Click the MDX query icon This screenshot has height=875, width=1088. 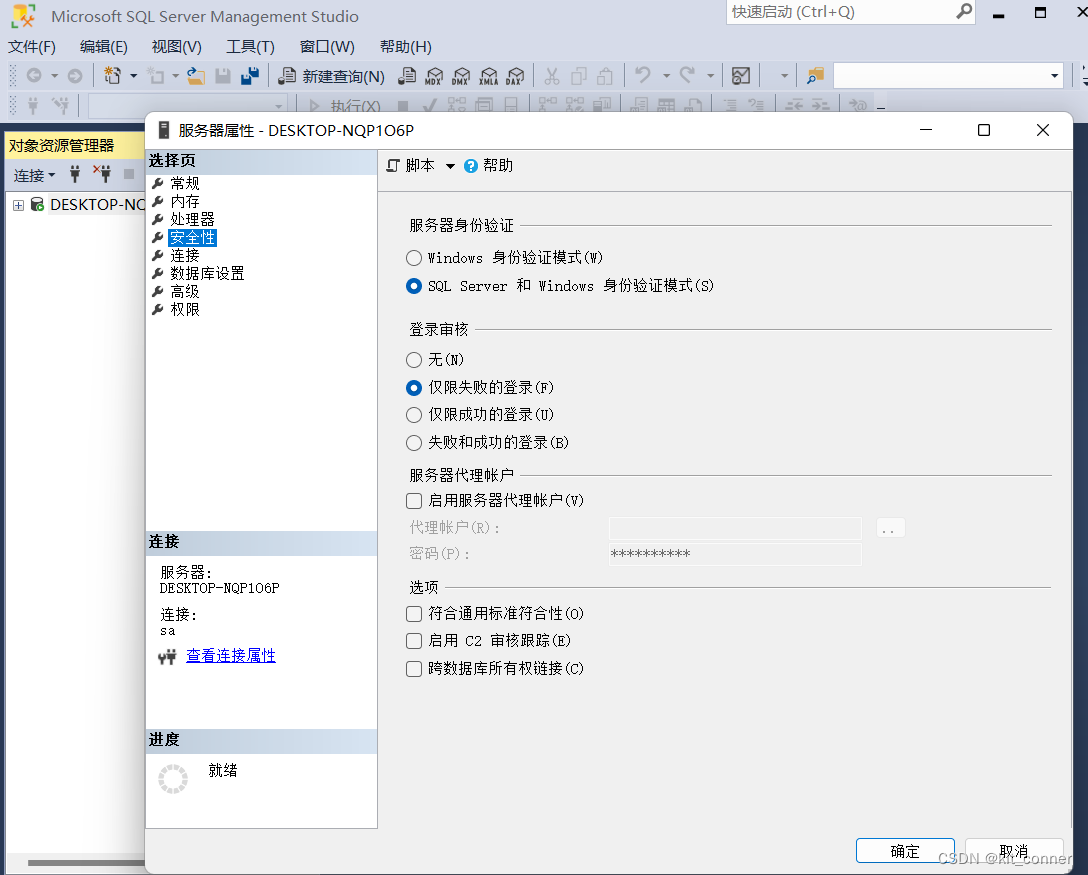(434, 76)
